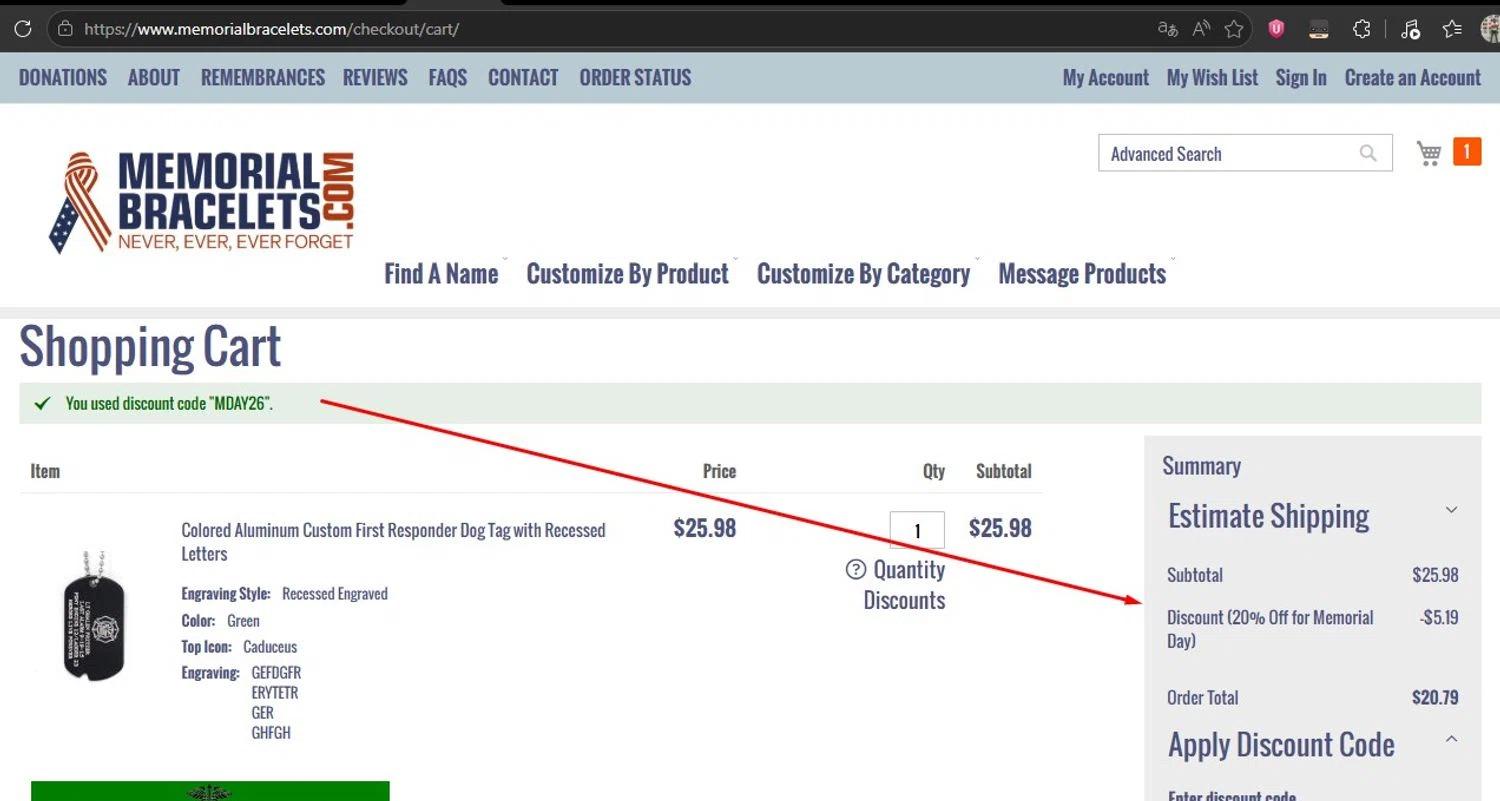1500x801 pixels.
Task: Click the search magnifier icon
Action: point(1368,153)
